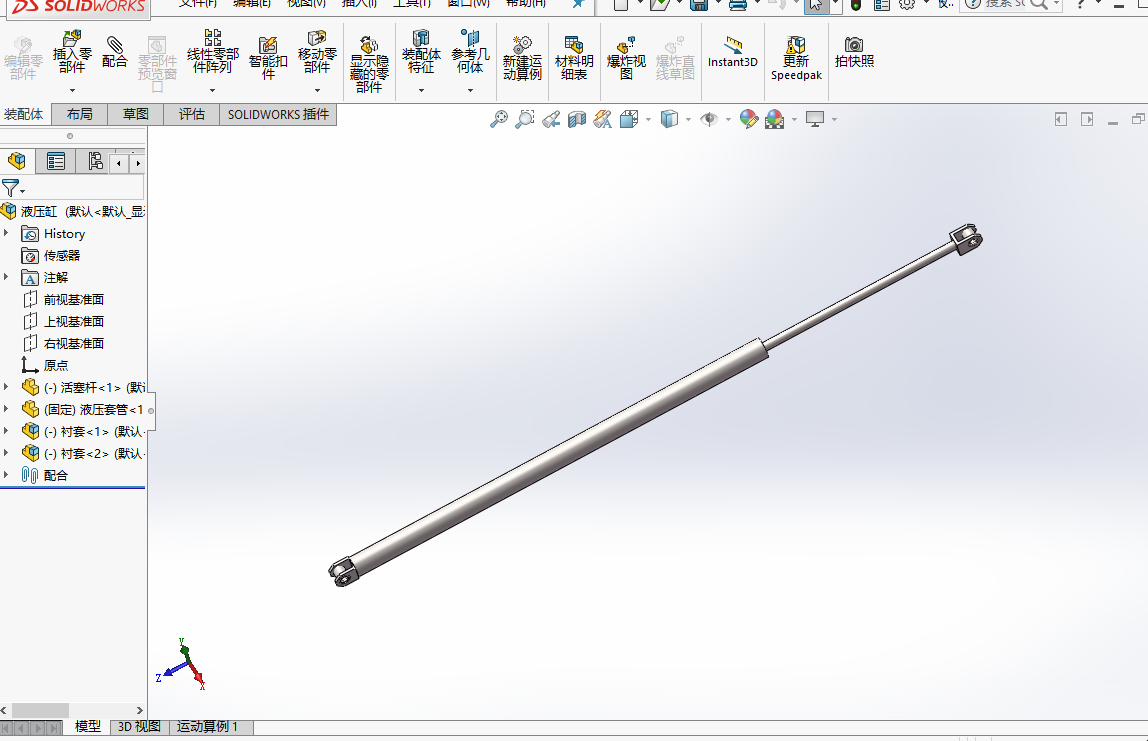The height and width of the screenshot is (741, 1148).
Task: Select the 3D 视图 bottom tab
Action: (x=139, y=726)
